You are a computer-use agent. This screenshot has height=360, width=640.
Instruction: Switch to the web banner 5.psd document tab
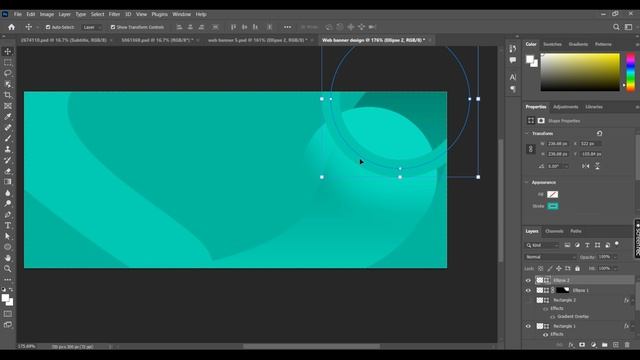tap(258, 40)
